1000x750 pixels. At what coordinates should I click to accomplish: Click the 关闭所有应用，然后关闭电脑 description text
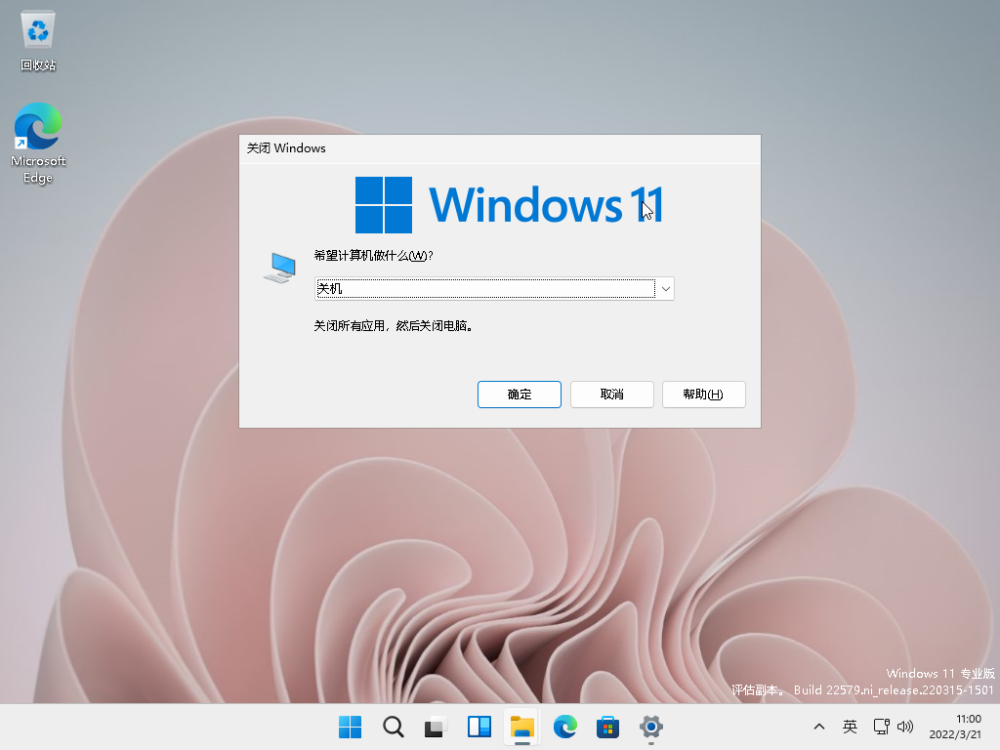393,326
